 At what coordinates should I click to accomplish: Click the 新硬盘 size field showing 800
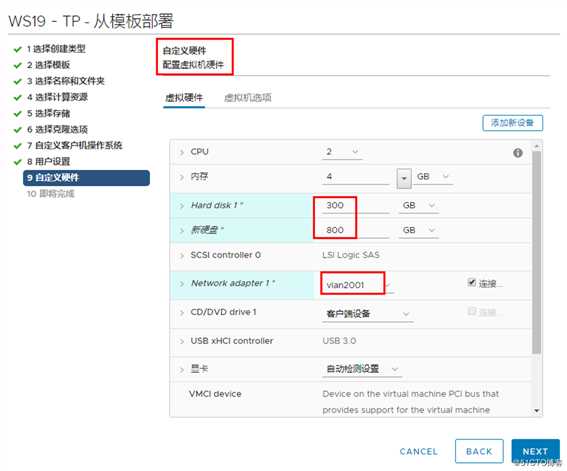pyautogui.click(x=355, y=231)
